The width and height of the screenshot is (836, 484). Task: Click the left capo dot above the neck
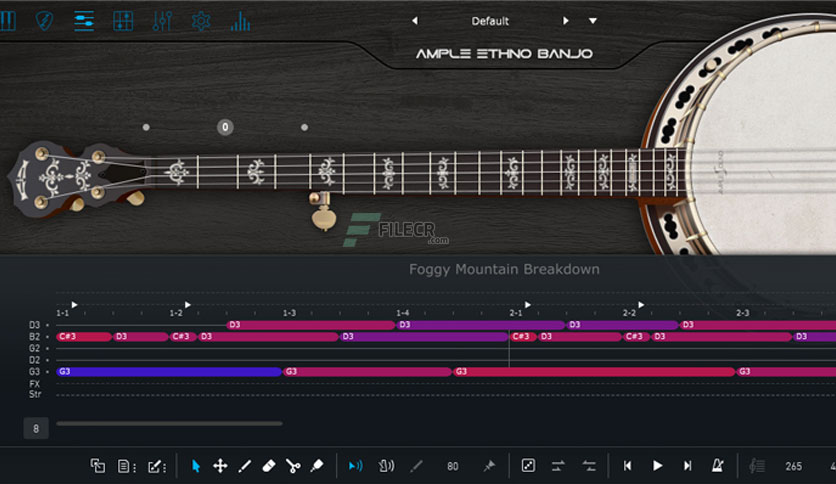(x=146, y=127)
